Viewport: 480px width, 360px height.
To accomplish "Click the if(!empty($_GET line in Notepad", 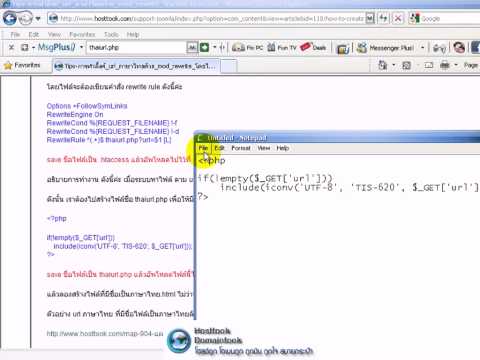I will pos(265,178).
